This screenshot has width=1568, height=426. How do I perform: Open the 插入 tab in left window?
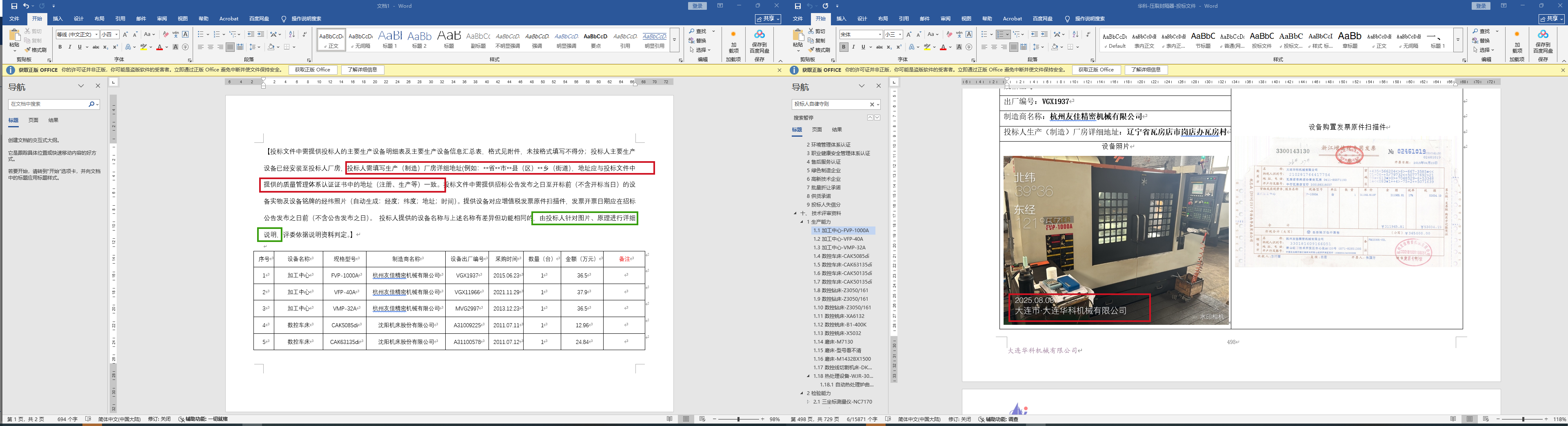[x=58, y=19]
